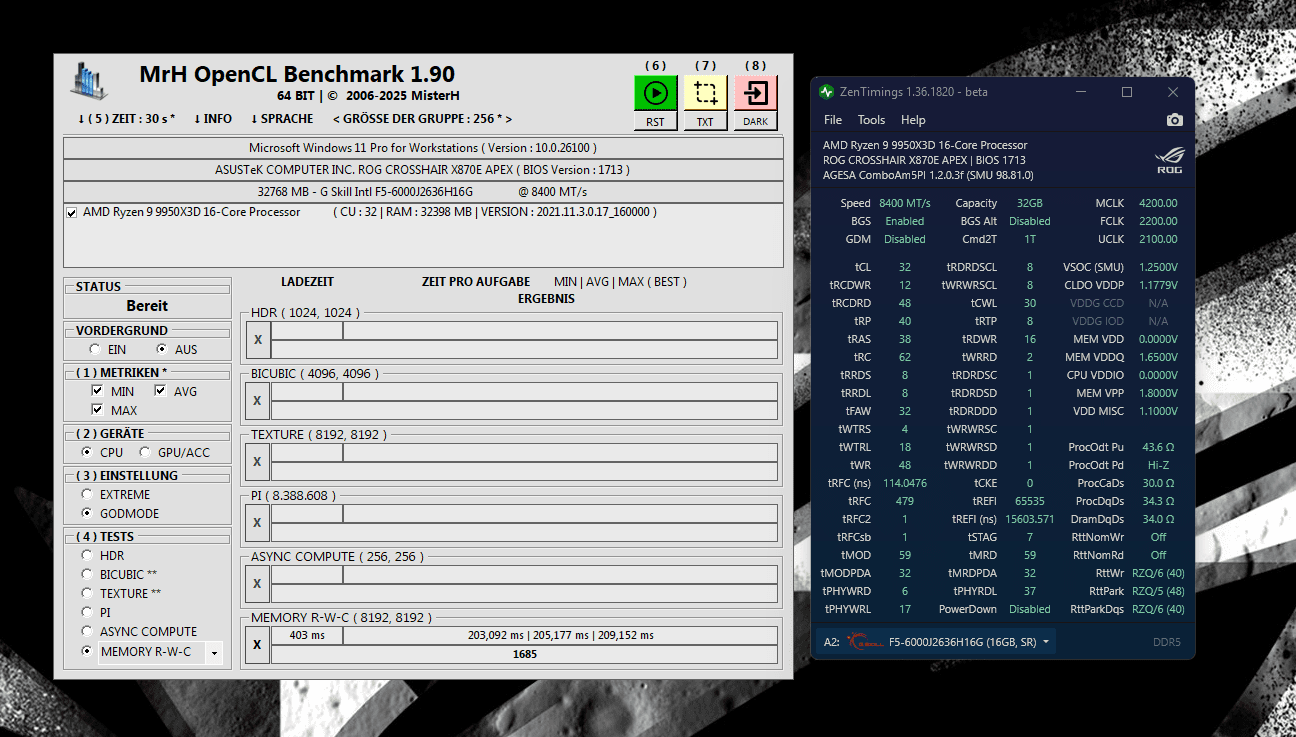1296x737 pixels.
Task: Open the ZEIT : 30 s setting
Action: (126, 119)
